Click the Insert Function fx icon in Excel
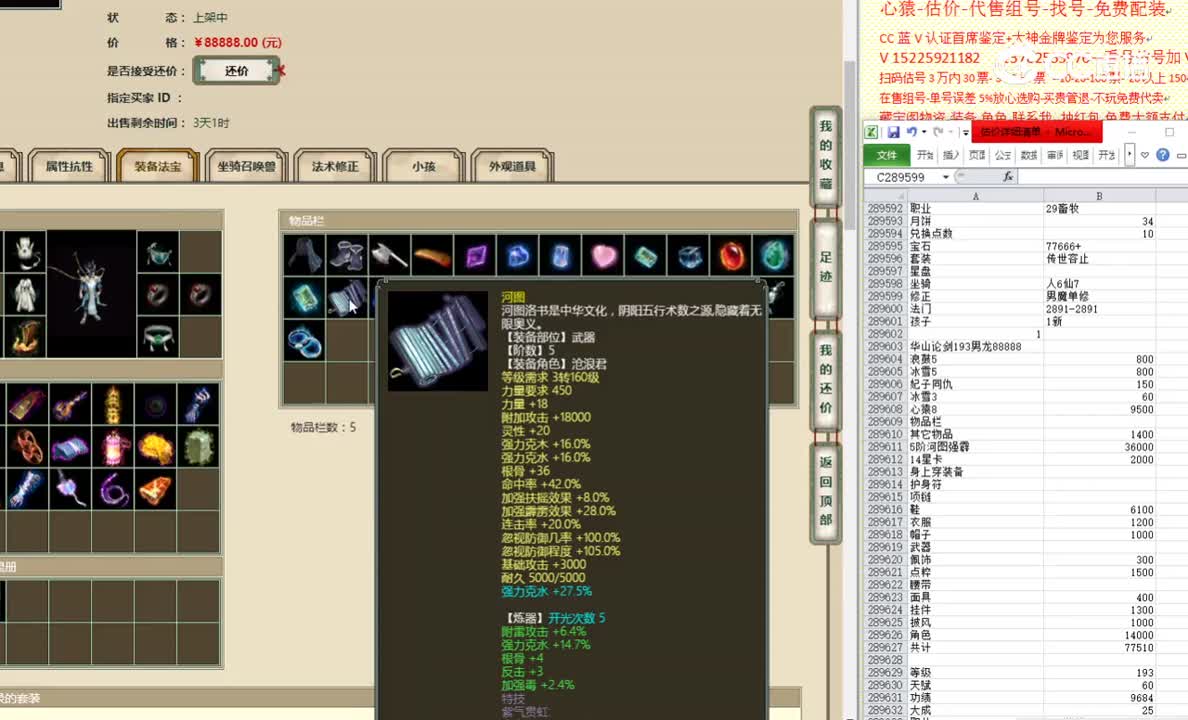This screenshot has height=720, width=1188. point(1009,176)
